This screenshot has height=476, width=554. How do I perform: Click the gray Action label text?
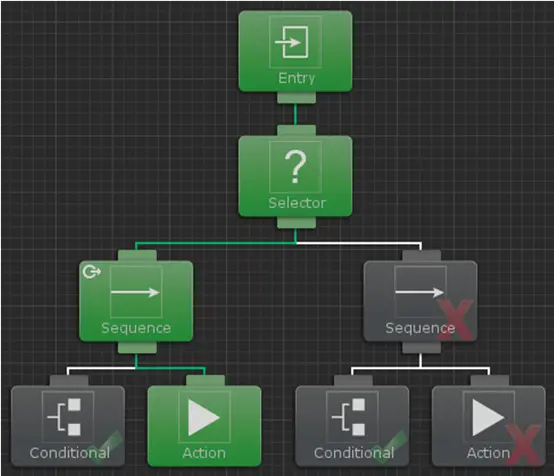click(x=488, y=453)
